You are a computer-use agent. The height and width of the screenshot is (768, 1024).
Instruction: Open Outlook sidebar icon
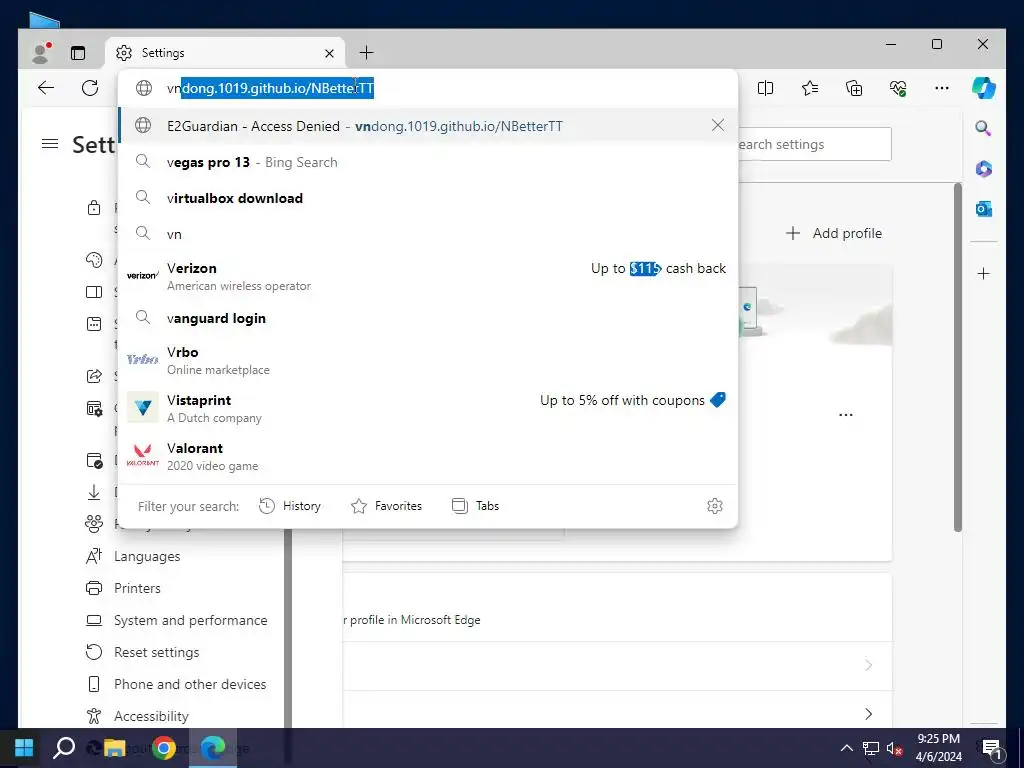984,209
